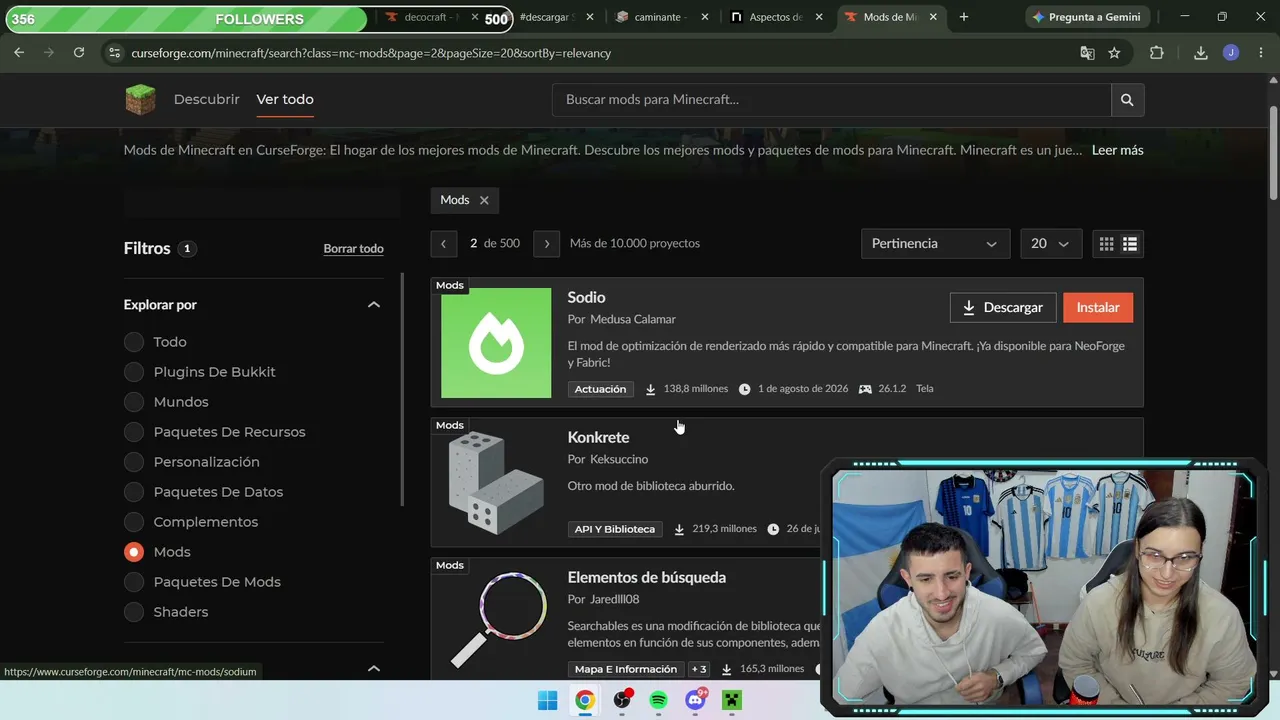Install the Sodio mod

click(x=1098, y=307)
